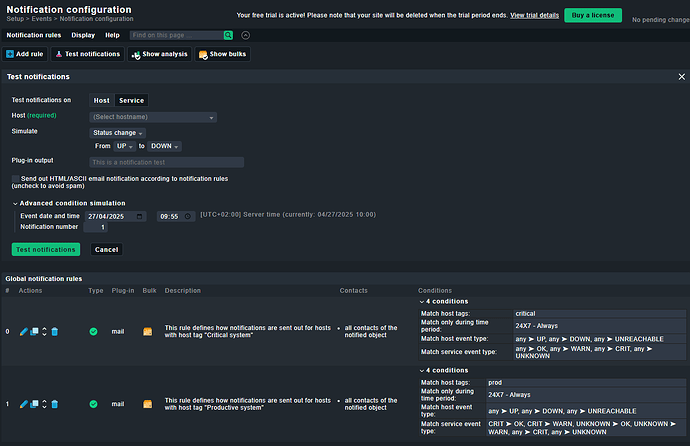Open the Select hostname dropdown
690x446 pixels.
153,117
